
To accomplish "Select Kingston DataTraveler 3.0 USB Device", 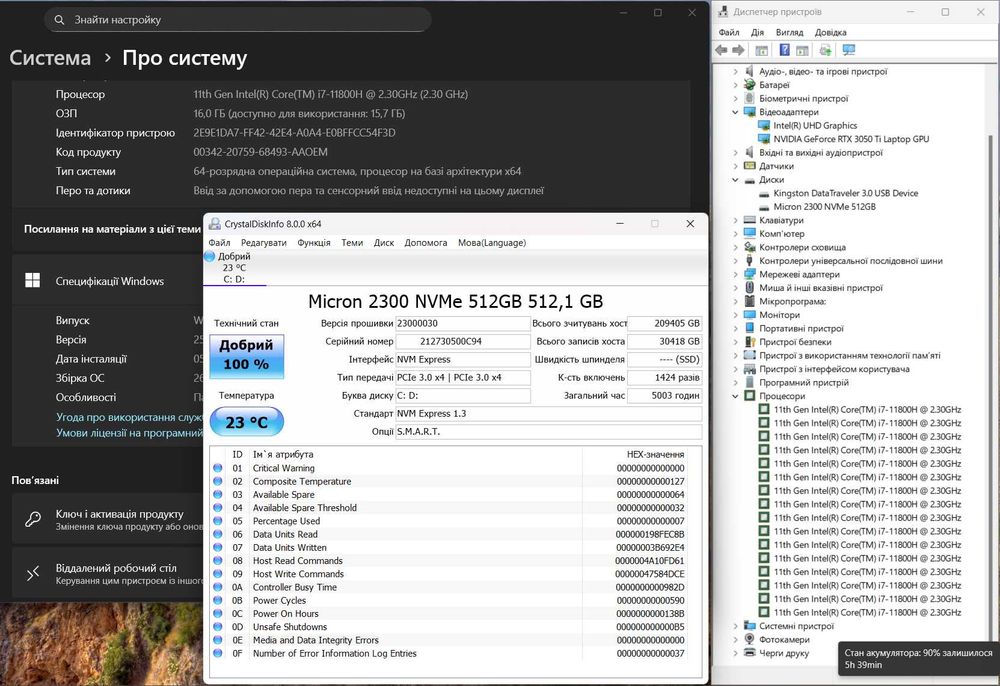I will tap(846, 193).
